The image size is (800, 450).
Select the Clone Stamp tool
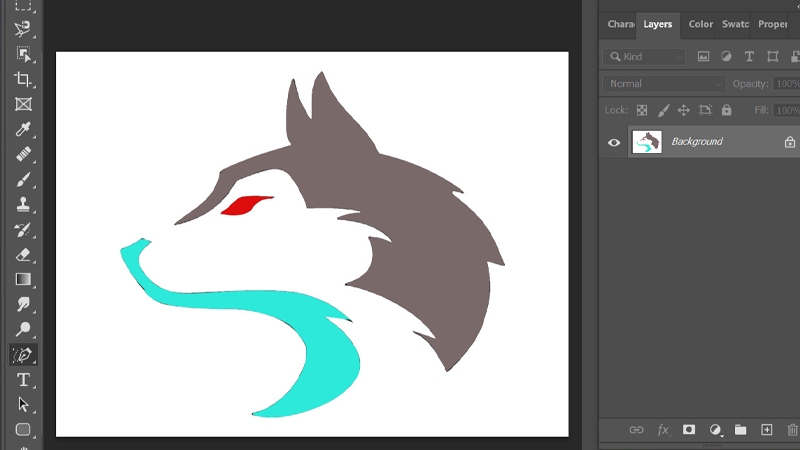(23, 204)
